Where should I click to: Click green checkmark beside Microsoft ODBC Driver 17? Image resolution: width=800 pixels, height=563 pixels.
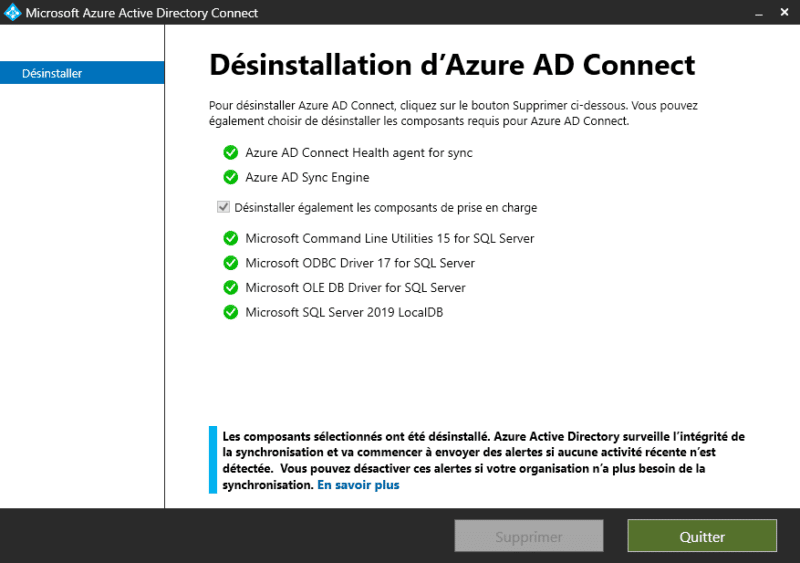231,262
